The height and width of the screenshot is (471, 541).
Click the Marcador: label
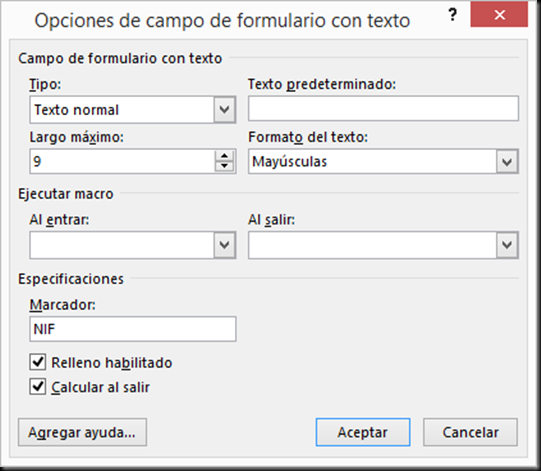62,305
